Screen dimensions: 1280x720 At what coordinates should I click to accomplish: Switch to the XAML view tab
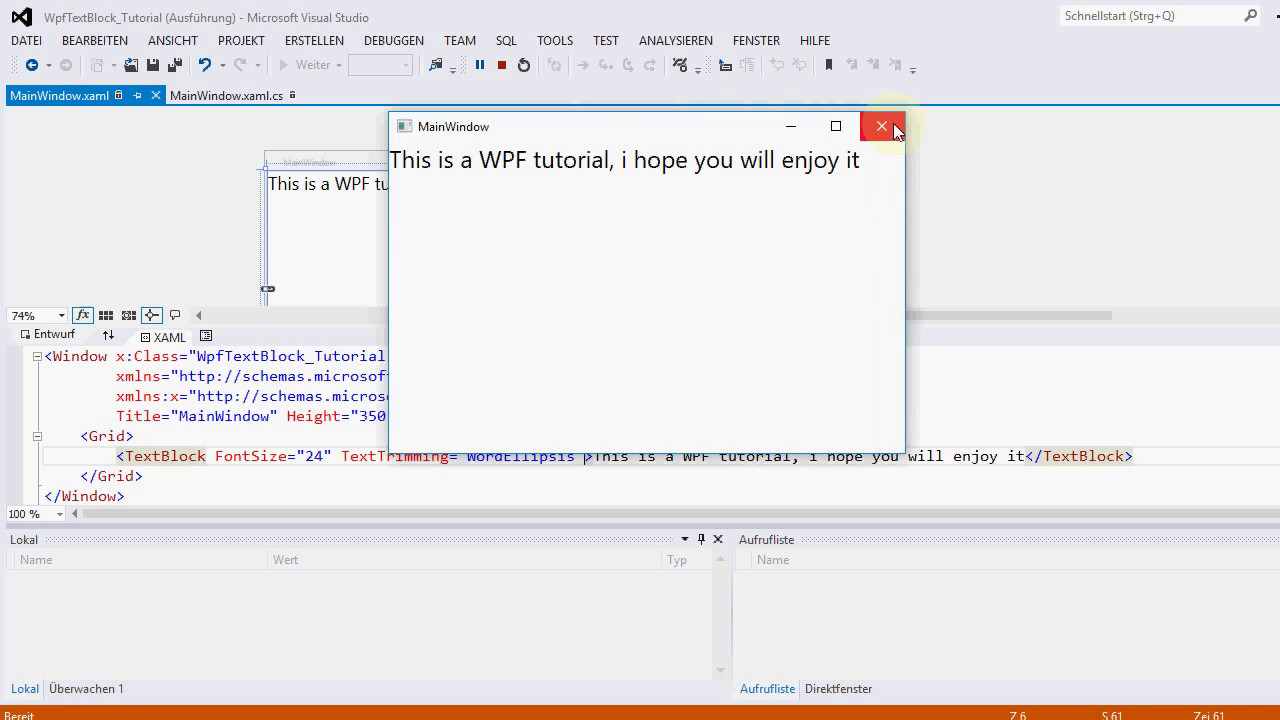point(163,337)
